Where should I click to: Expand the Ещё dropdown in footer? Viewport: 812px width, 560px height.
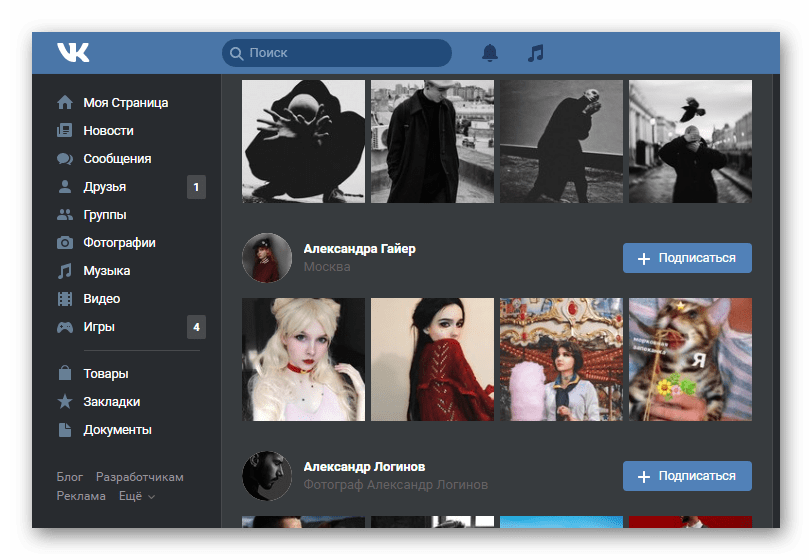pos(137,496)
